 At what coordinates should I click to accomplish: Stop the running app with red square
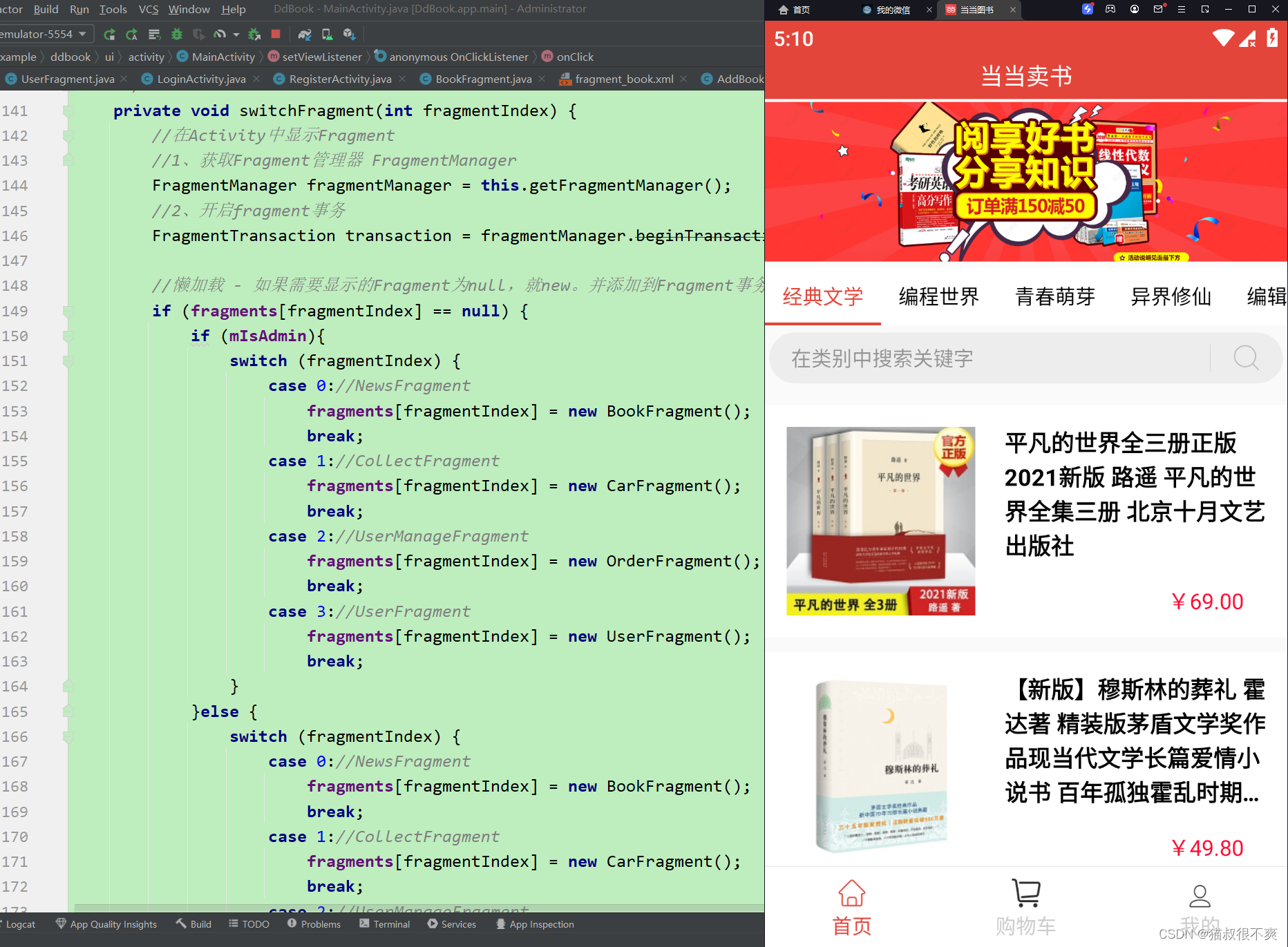click(276, 34)
